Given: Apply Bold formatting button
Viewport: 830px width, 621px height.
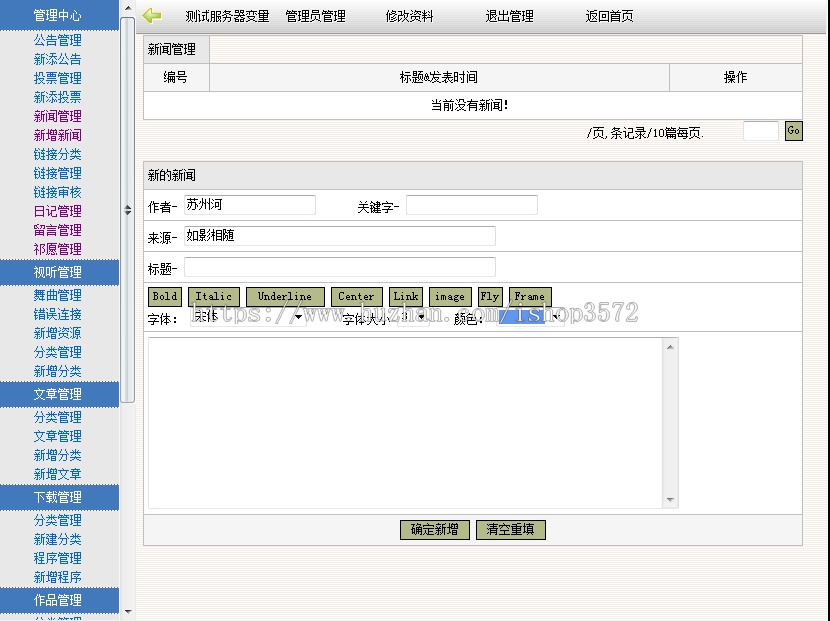Looking at the screenshot, I should tap(165, 296).
